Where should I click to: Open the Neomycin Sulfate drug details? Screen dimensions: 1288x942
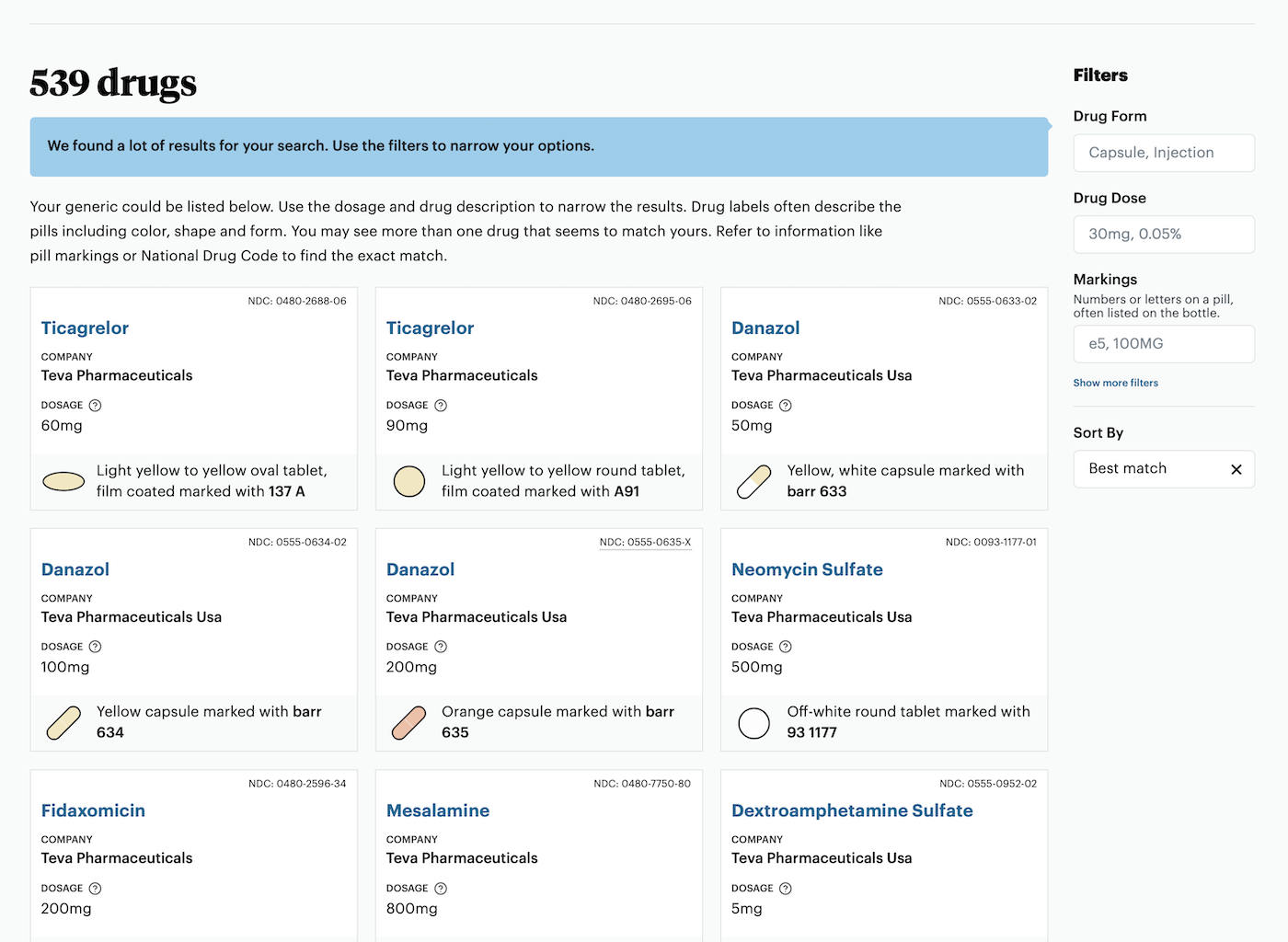click(807, 569)
